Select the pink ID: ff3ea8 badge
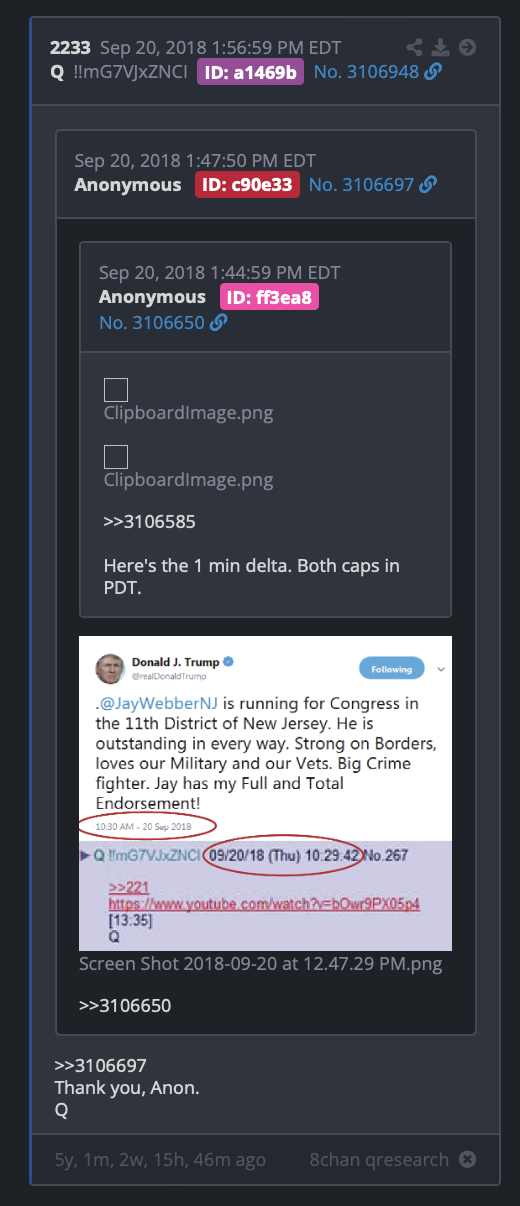This screenshot has width=520, height=1206. click(270, 297)
